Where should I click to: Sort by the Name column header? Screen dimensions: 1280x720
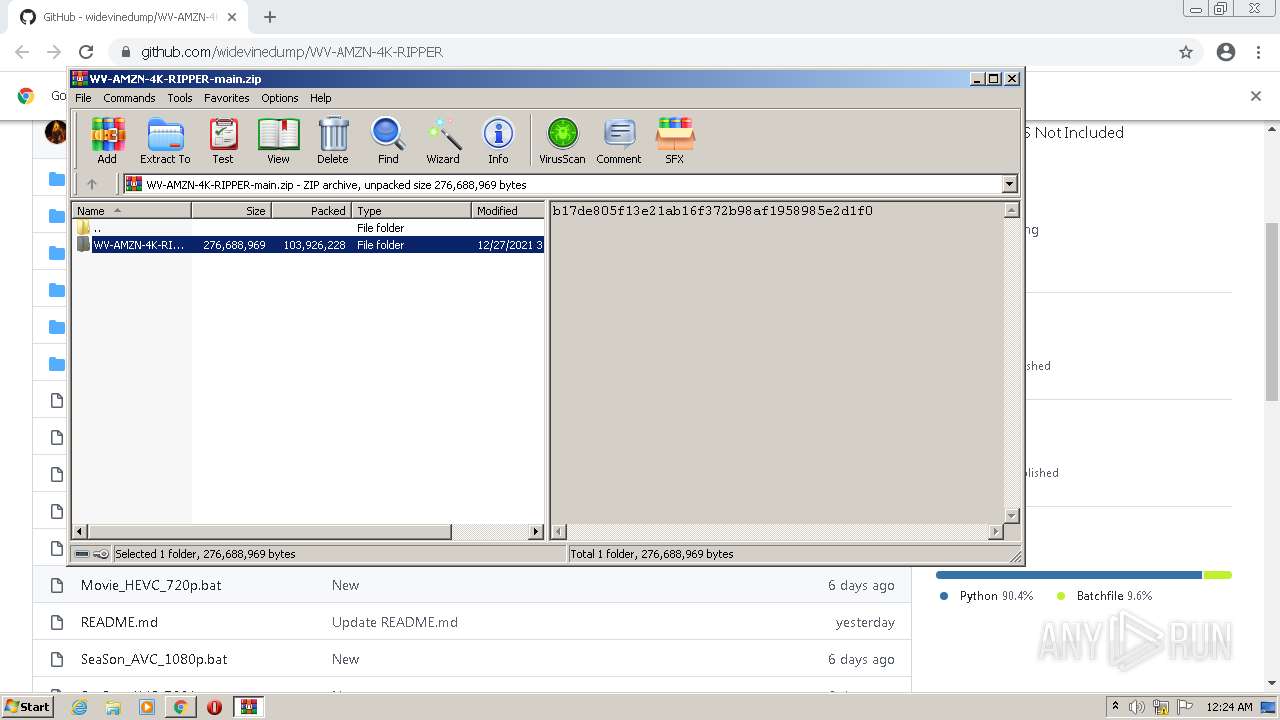132,211
